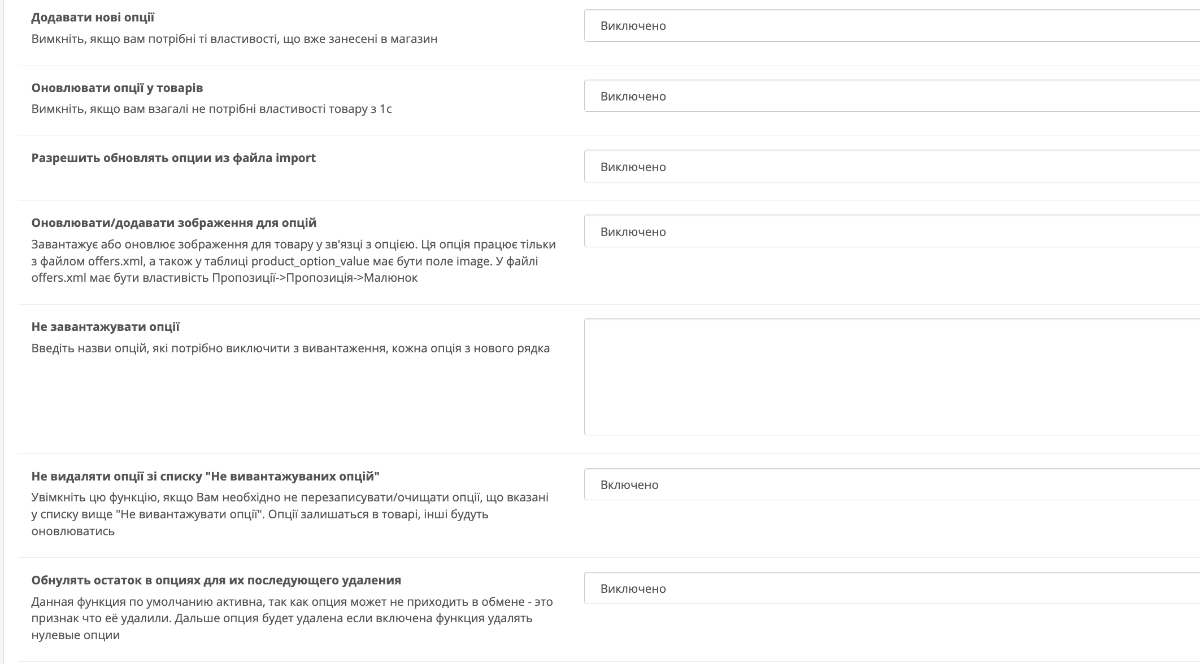Open the 'Оновлювати опції у товарів' dropdown
The height and width of the screenshot is (664, 1200).
click(x=892, y=96)
